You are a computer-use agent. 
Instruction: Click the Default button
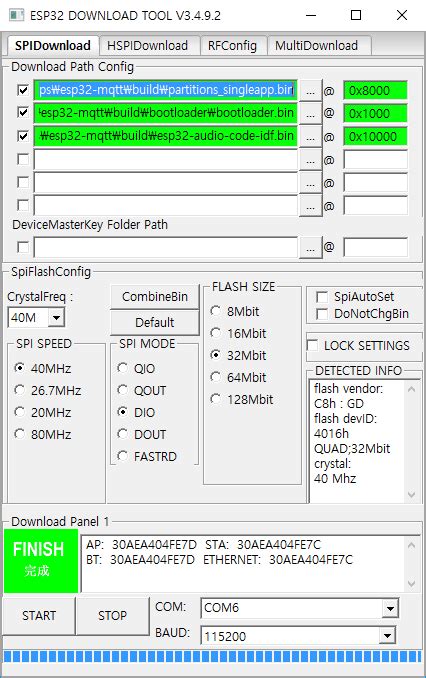pos(155,323)
